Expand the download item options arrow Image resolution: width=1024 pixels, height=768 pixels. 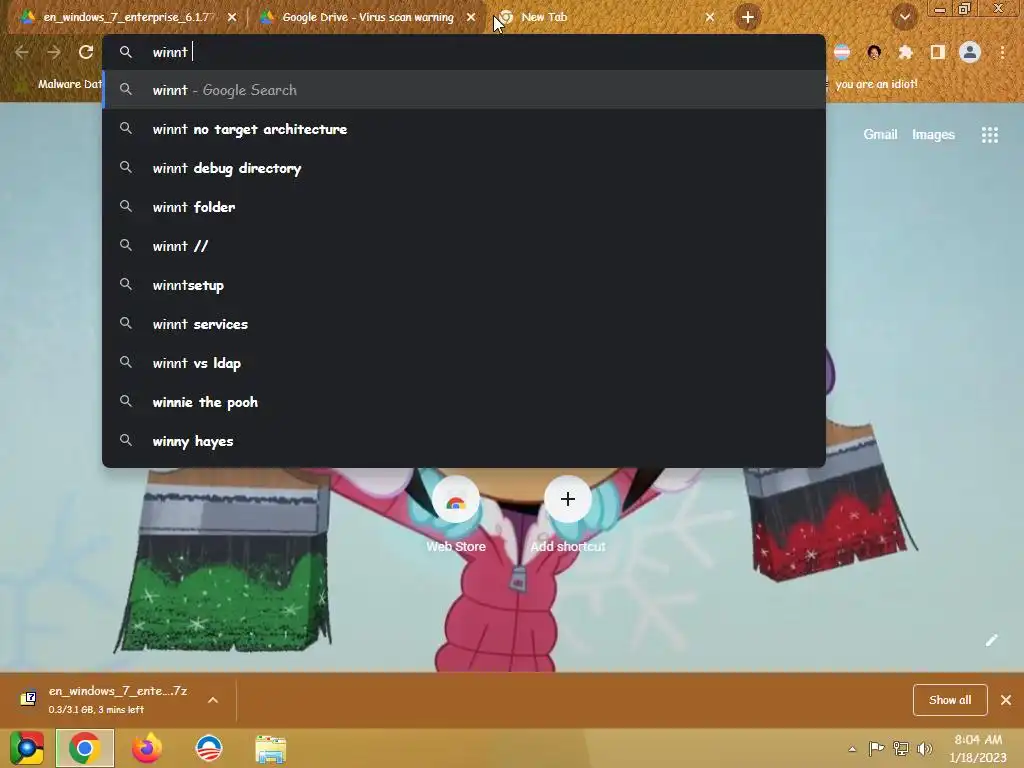213,699
